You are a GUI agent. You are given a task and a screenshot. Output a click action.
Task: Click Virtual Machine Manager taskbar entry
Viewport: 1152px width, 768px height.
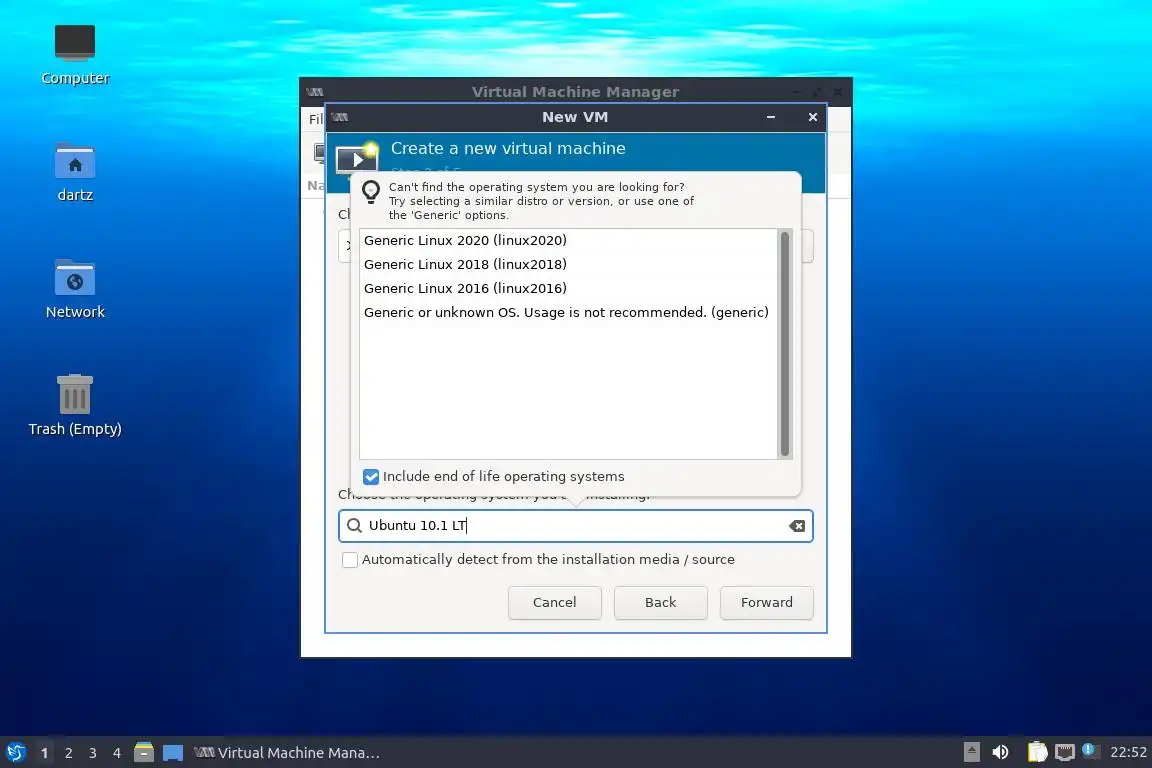[x=287, y=753]
